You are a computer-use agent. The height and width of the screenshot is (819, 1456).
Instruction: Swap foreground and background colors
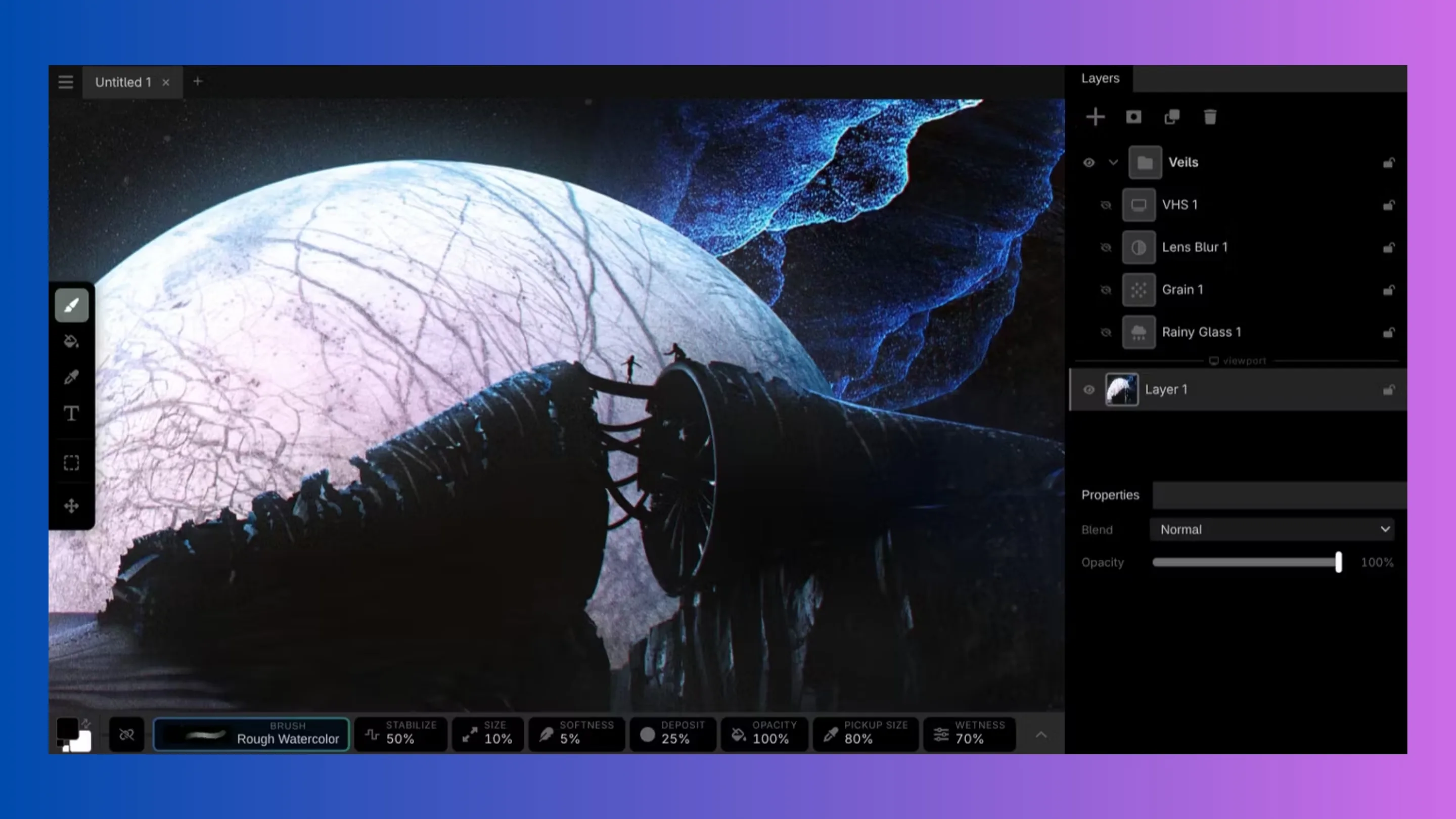85,723
